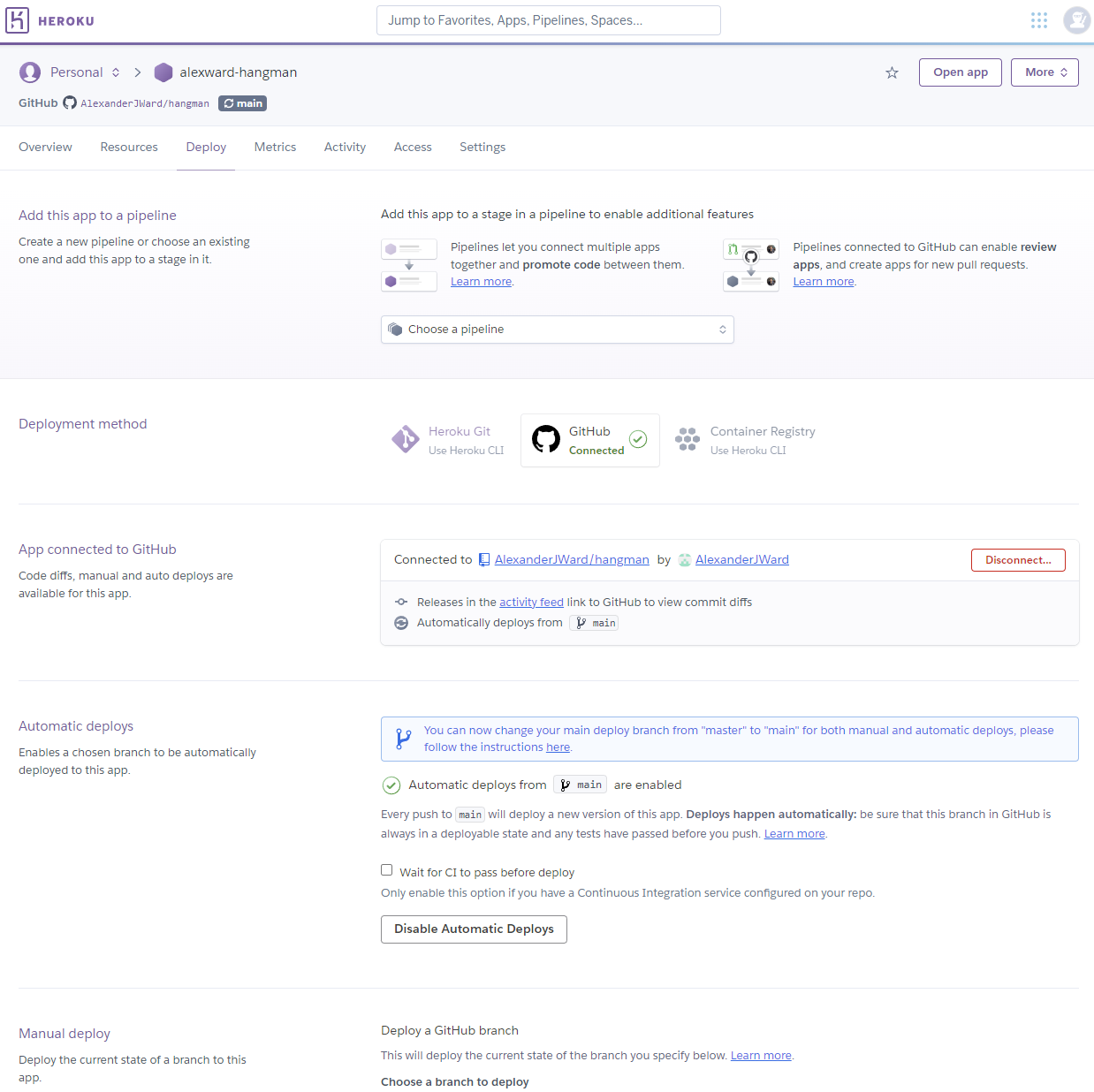This screenshot has height=1092, width=1094.
Task: Click the Container Registry icon
Action: (688, 439)
